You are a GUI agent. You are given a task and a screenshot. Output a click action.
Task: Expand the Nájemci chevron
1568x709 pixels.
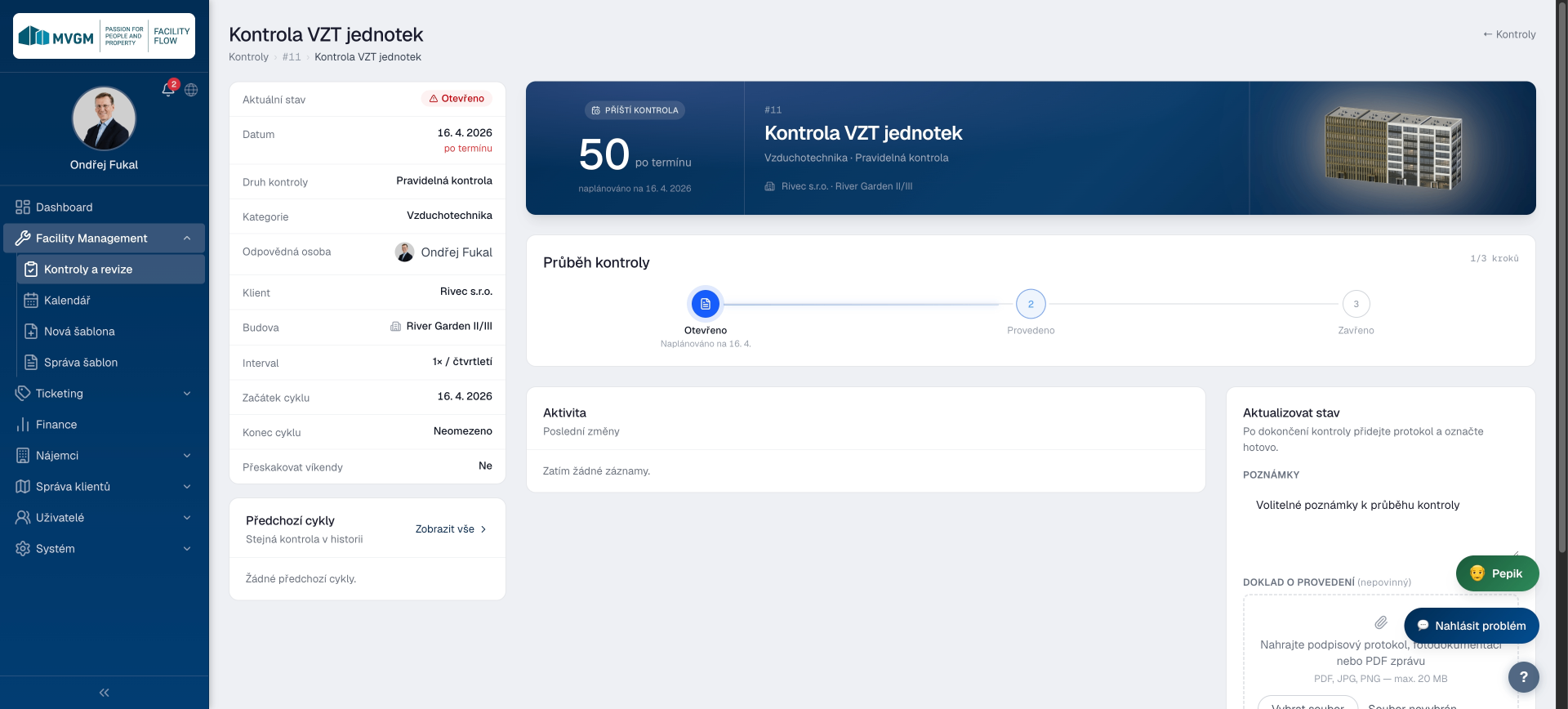click(187, 456)
